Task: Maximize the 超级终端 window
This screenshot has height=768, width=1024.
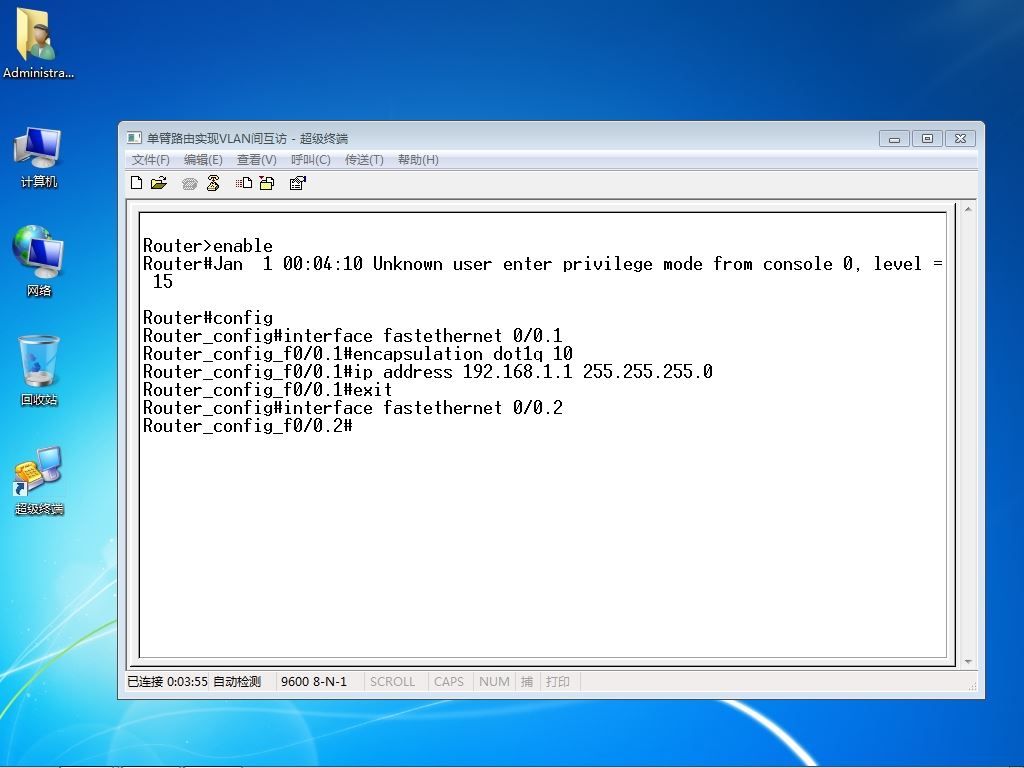Action: (x=927, y=138)
